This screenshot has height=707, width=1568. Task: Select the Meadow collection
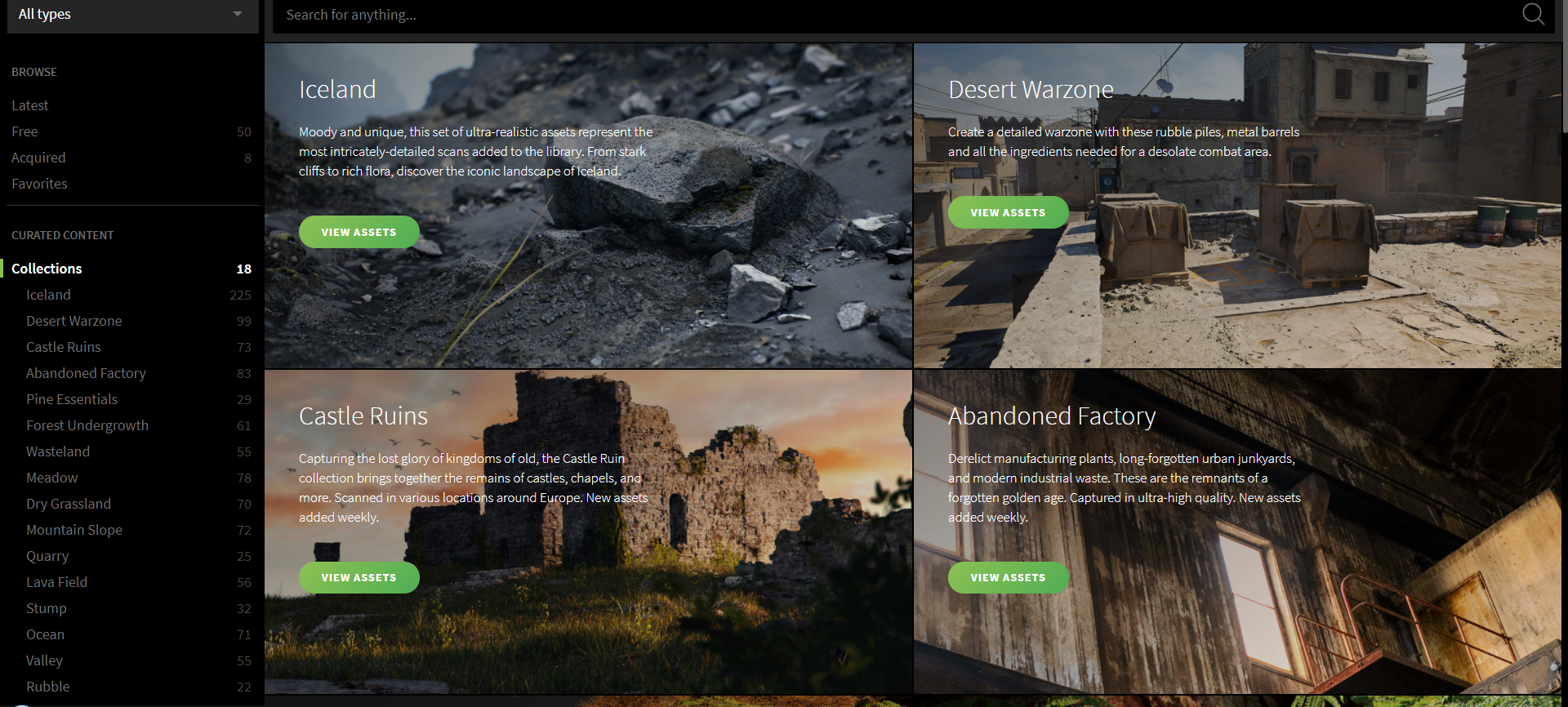tap(52, 478)
